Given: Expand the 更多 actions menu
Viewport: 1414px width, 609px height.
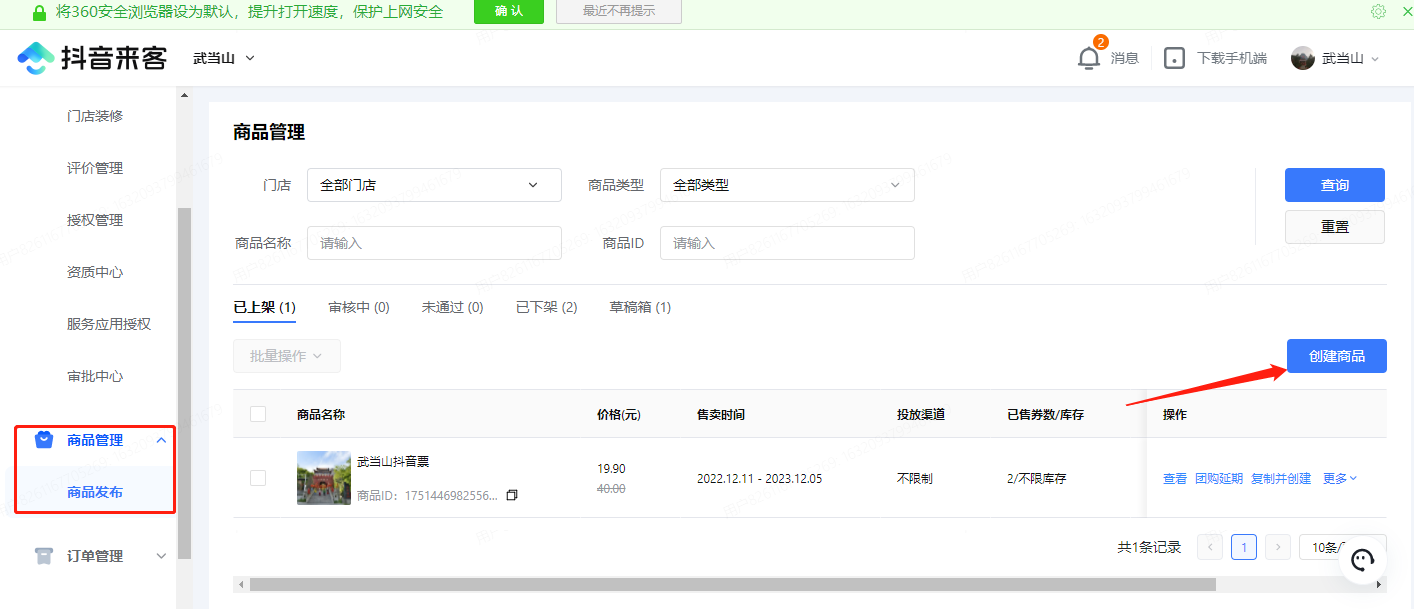Looking at the screenshot, I should [1339, 478].
